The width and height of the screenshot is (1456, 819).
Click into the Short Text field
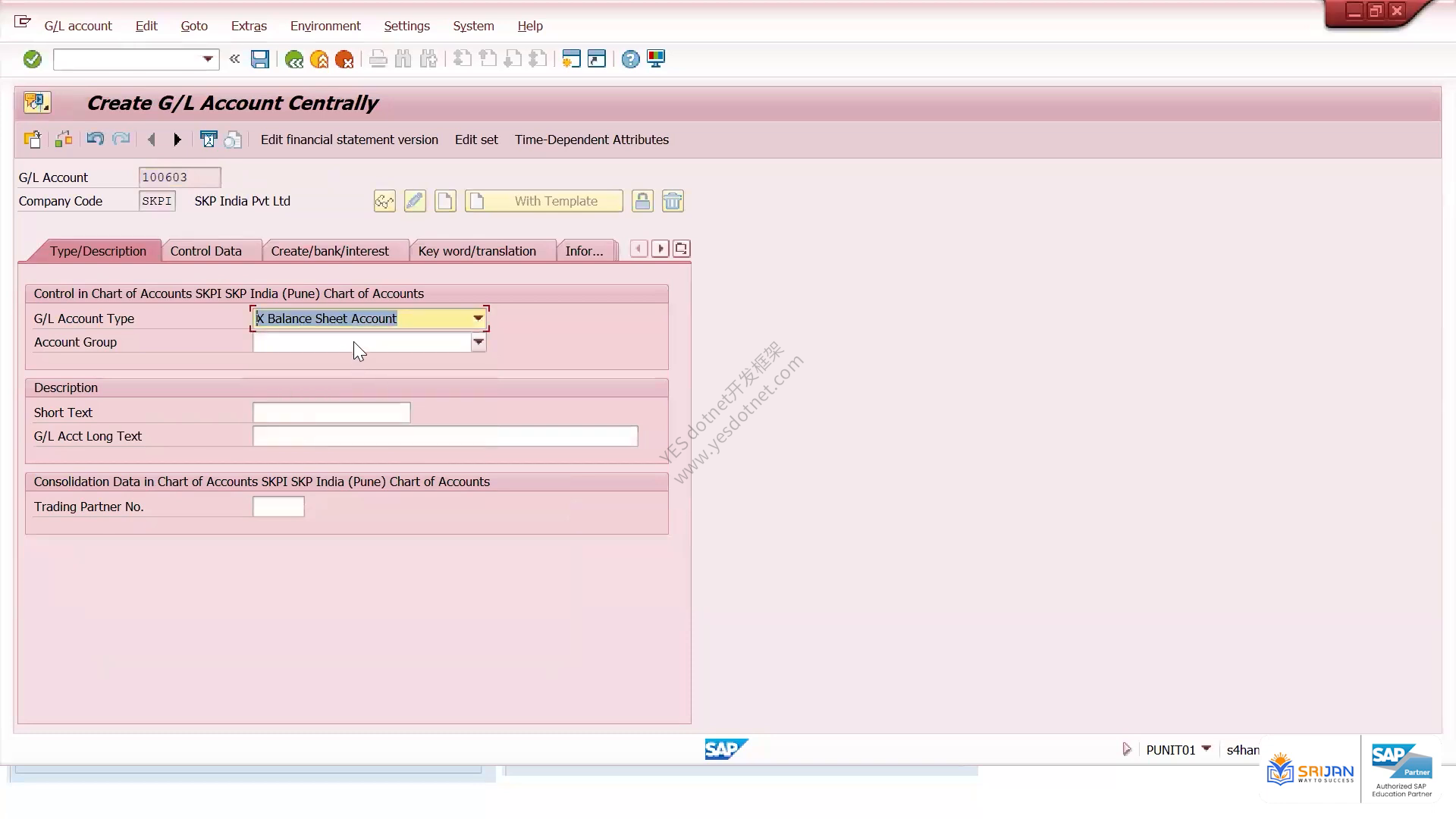(331, 413)
